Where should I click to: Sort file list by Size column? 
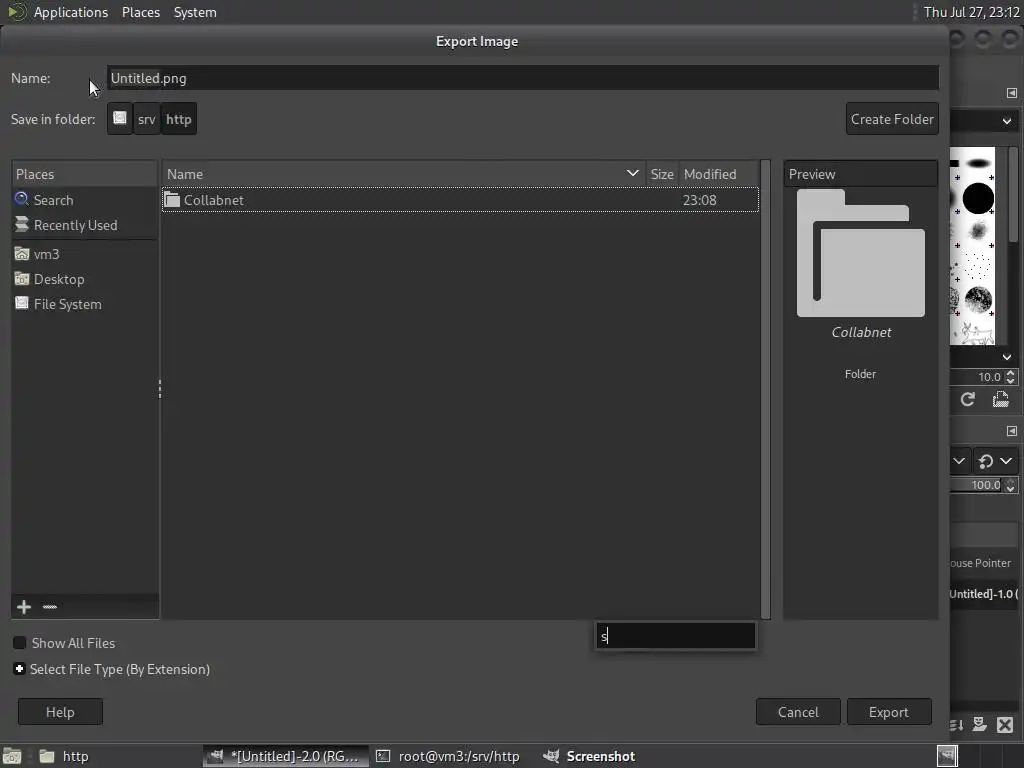pos(662,174)
